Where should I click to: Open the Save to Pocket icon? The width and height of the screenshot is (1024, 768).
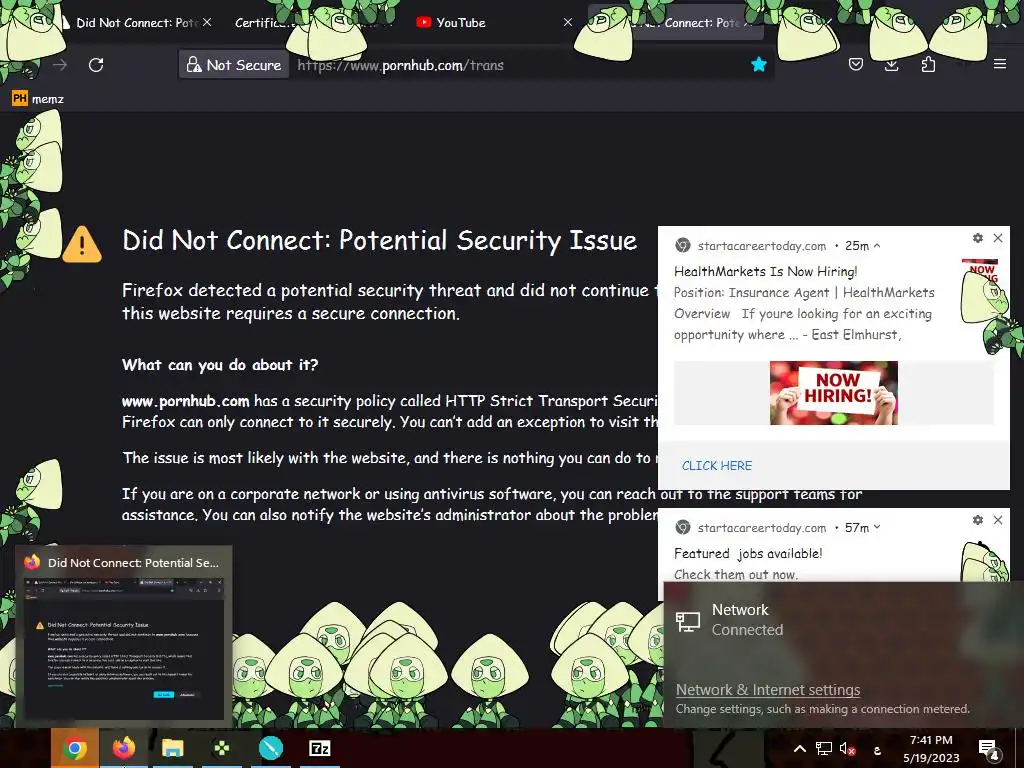[x=856, y=64]
